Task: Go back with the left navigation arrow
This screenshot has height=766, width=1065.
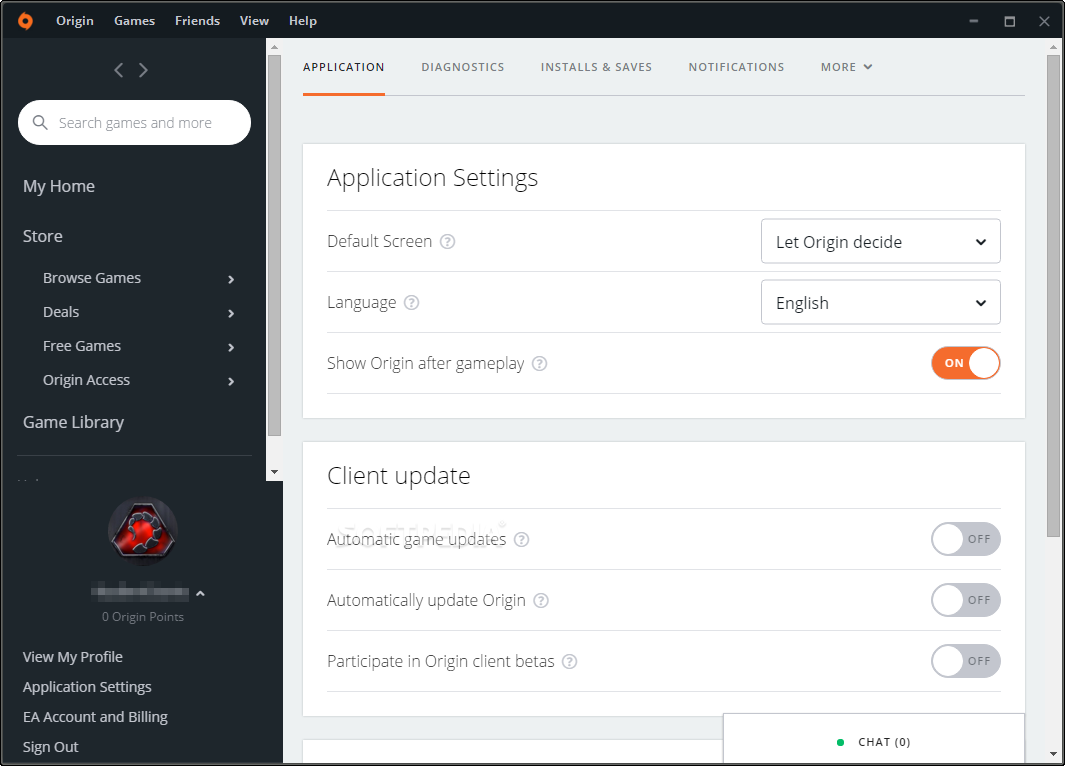Action: click(119, 70)
